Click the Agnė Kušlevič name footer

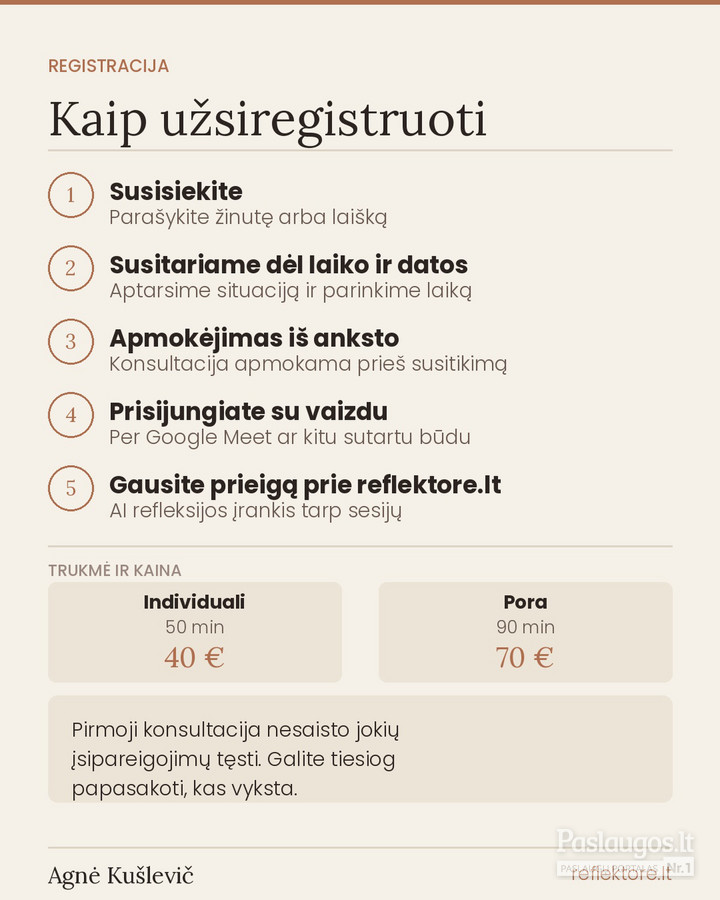pos(121,876)
